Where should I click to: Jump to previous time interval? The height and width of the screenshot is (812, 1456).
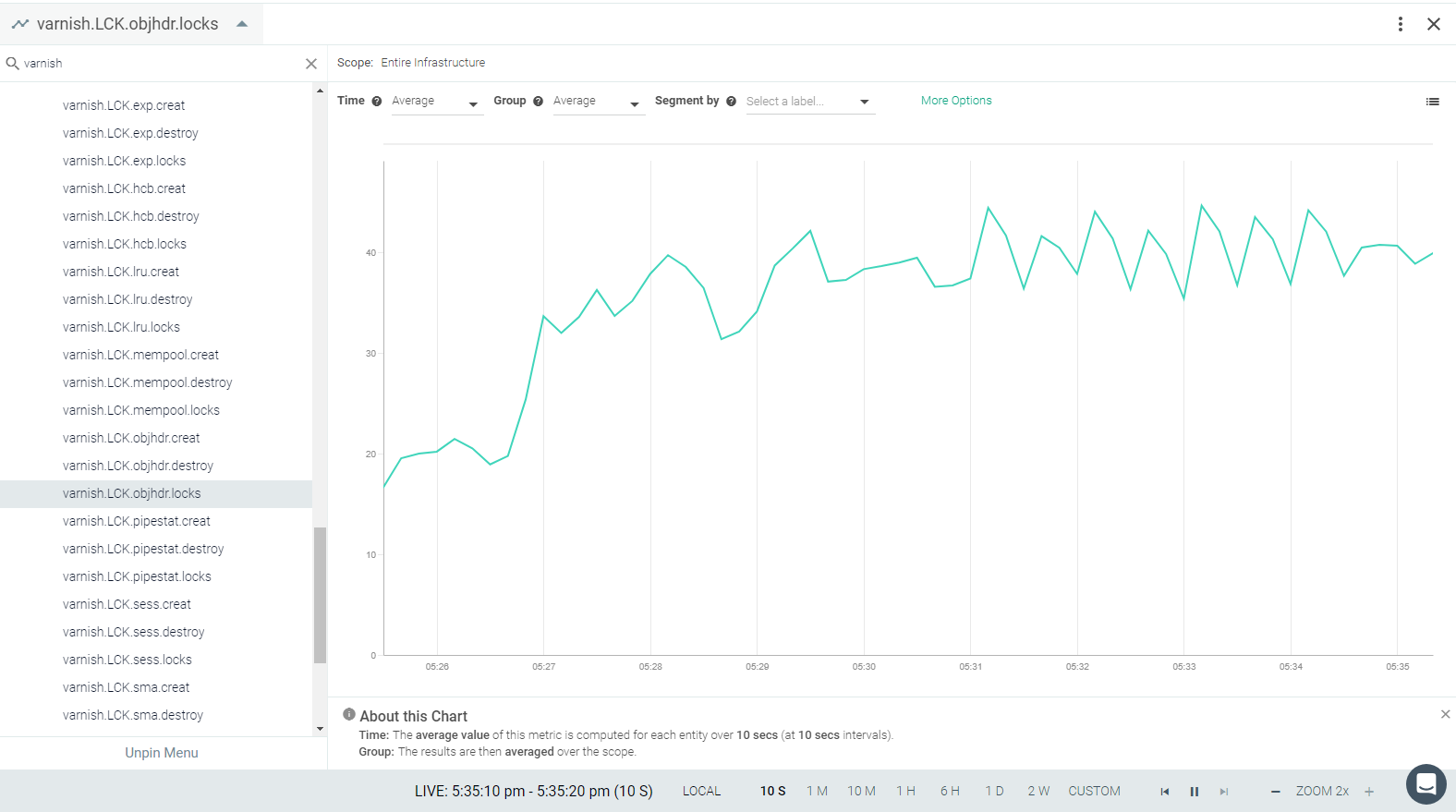1165,792
